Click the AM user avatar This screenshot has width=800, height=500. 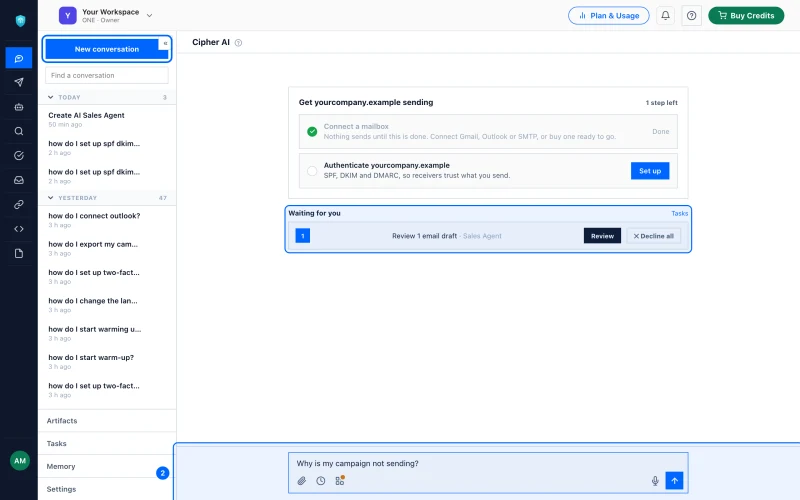20,461
